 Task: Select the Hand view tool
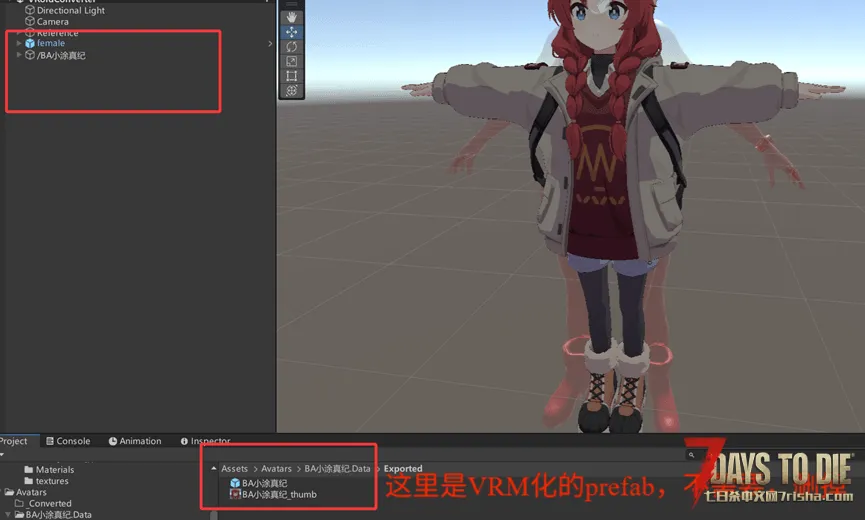click(x=292, y=17)
